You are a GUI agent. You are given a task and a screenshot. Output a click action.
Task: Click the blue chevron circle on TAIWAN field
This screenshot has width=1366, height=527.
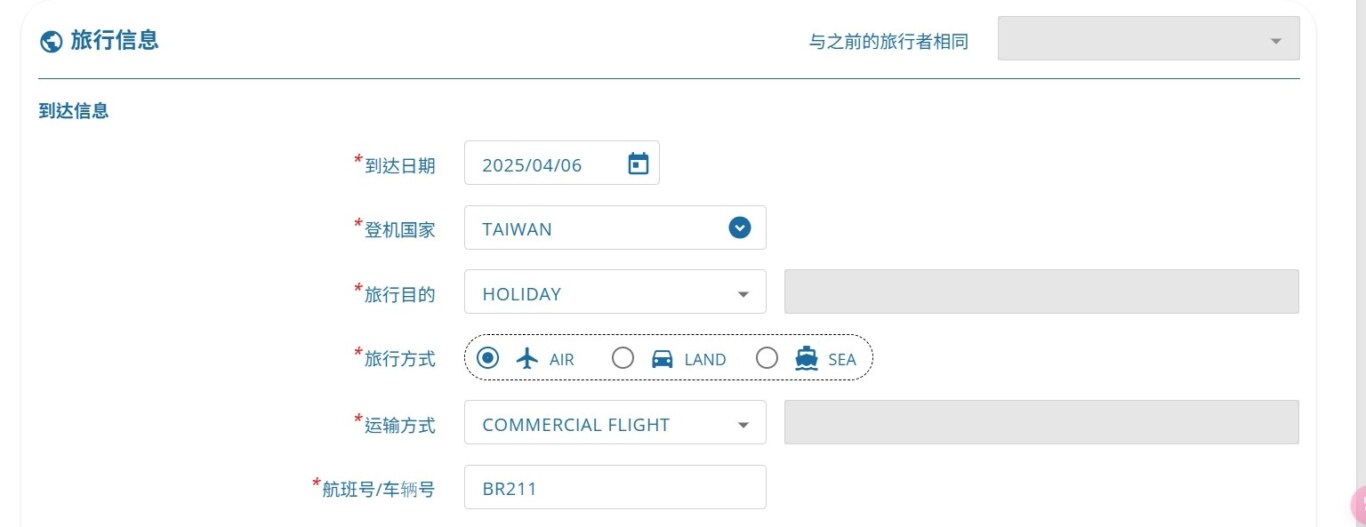point(739,228)
